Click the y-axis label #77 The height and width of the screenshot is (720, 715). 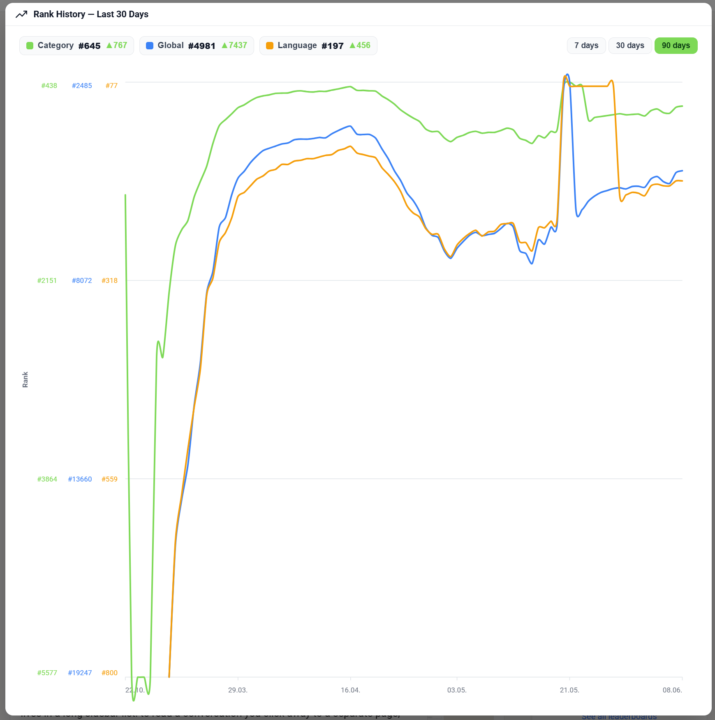(x=112, y=85)
